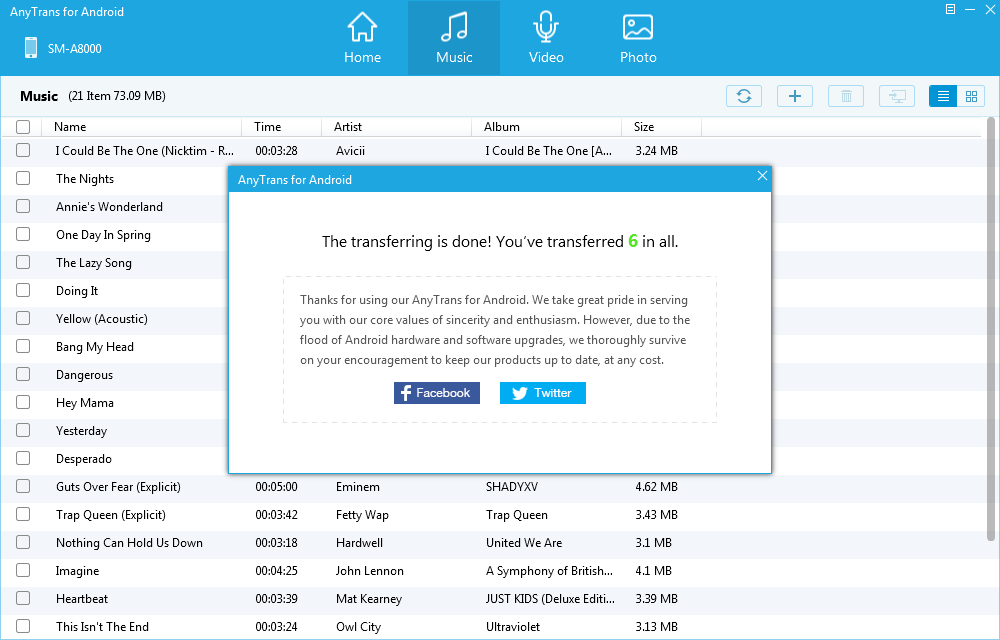The width and height of the screenshot is (1000, 640).
Task: Open the Music tab
Action: tap(454, 38)
